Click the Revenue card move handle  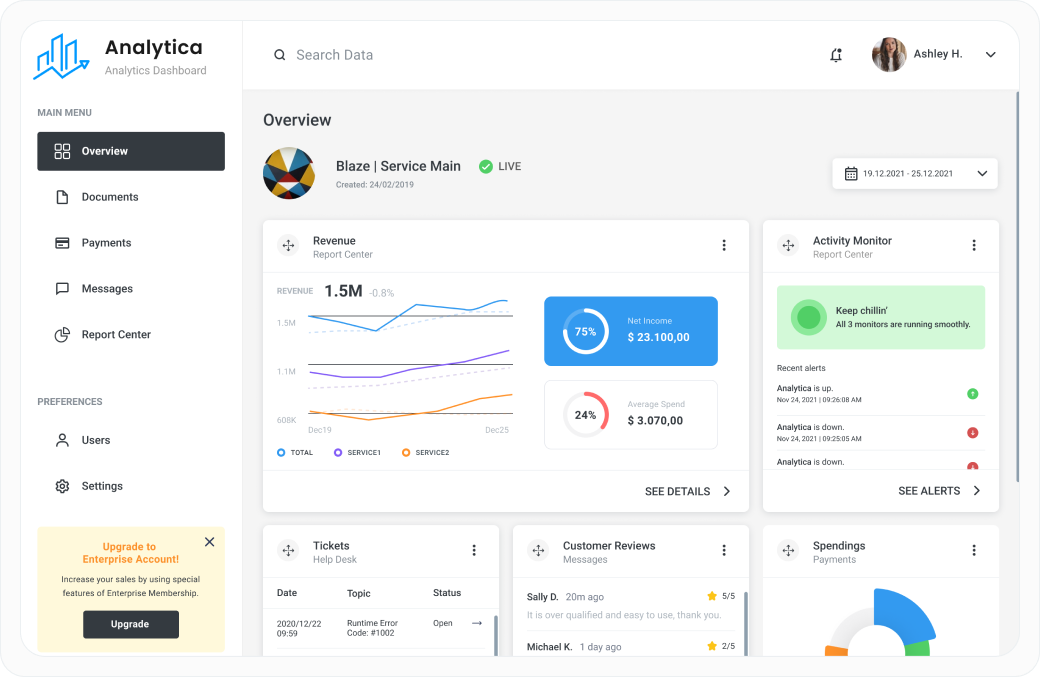point(289,245)
